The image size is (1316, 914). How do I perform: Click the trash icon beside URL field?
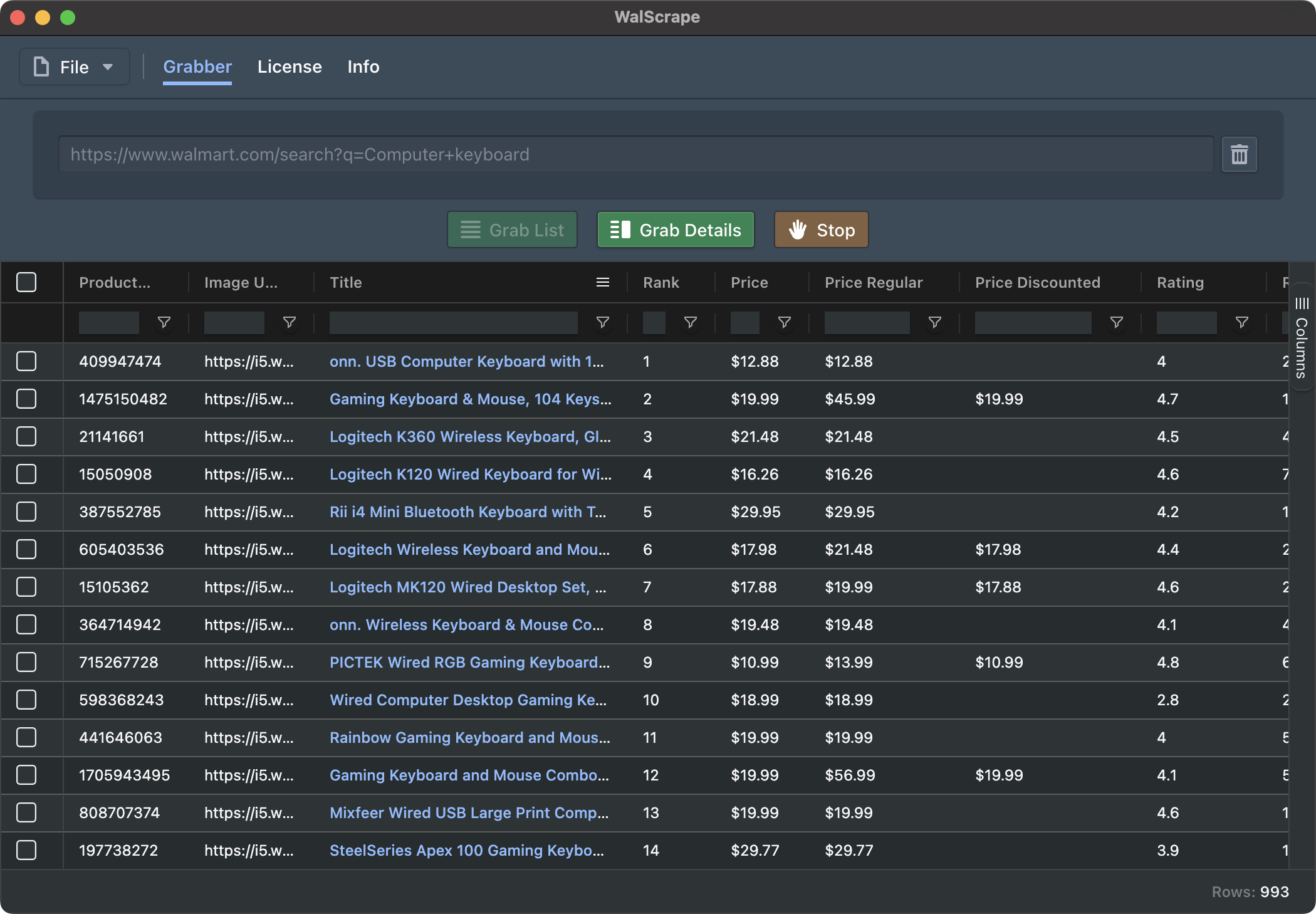click(x=1239, y=154)
